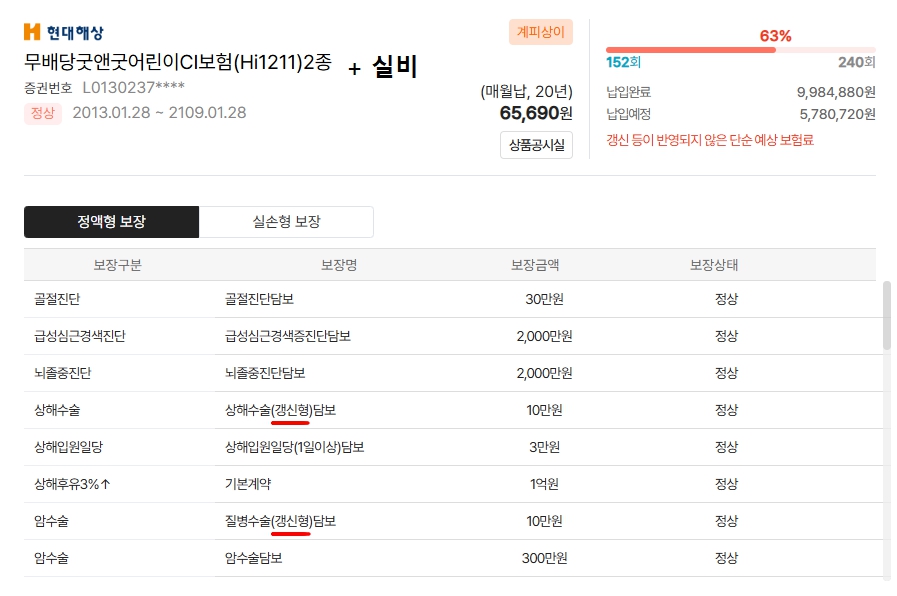Click the 보장금액 column header
The height and width of the screenshot is (596, 897).
pyautogui.click(x=535, y=265)
